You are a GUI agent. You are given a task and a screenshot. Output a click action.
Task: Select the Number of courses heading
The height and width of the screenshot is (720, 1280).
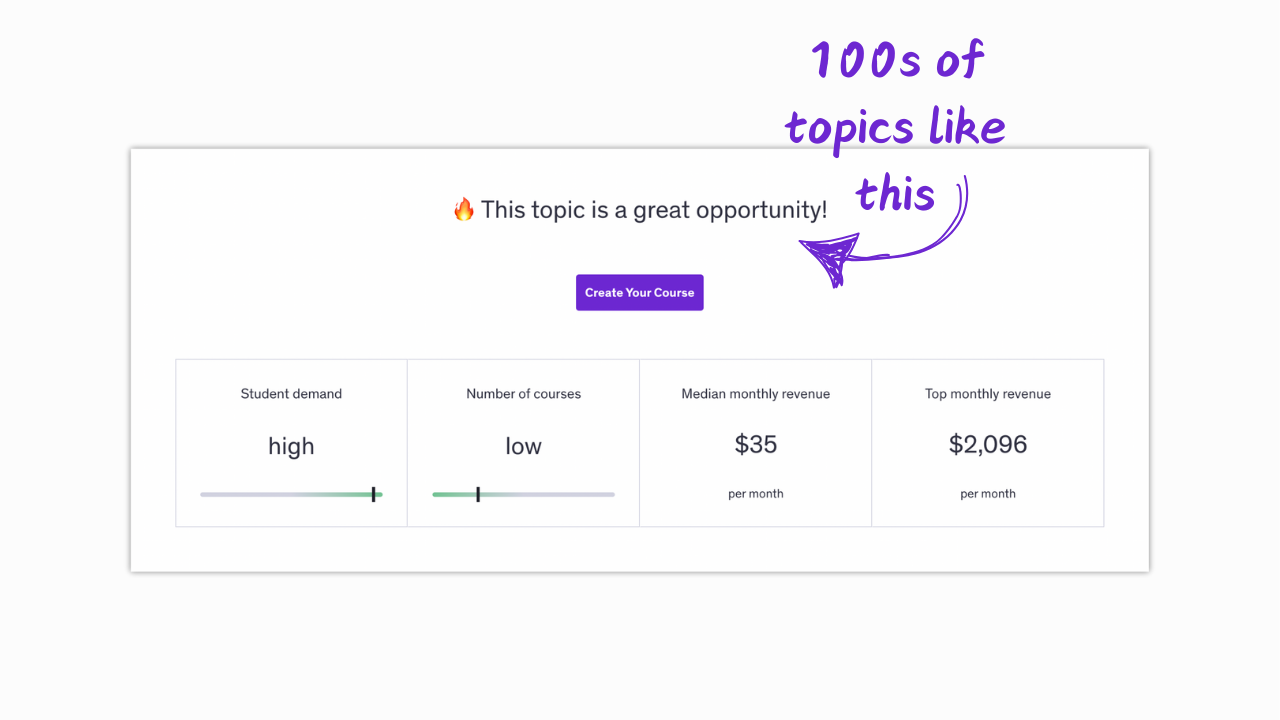tap(523, 394)
